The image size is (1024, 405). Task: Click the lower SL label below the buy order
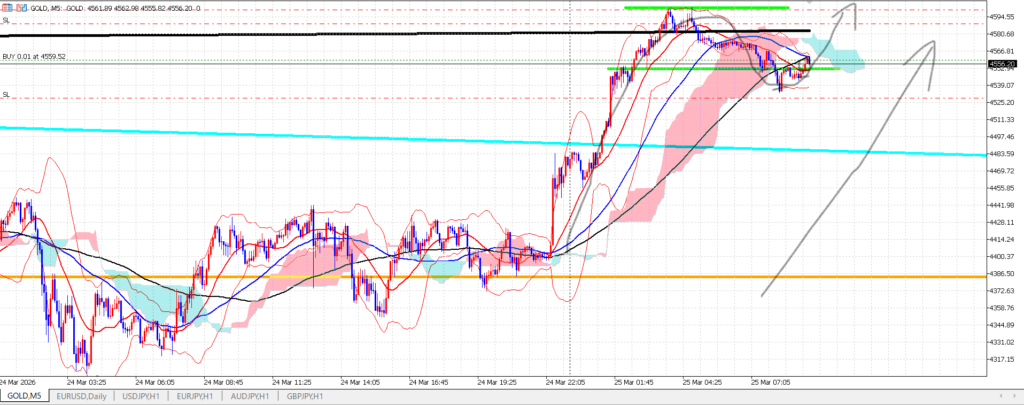pyautogui.click(x=6, y=95)
